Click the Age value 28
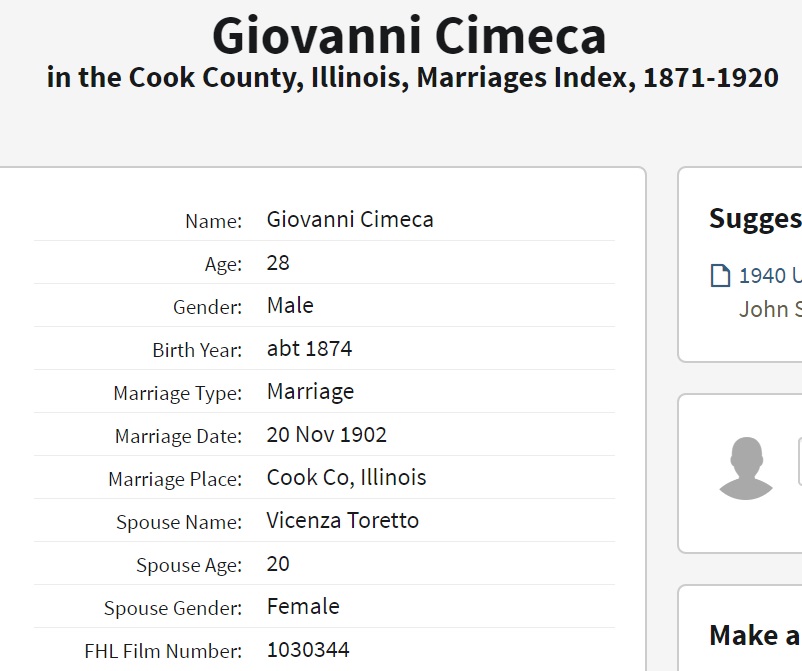 click(x=278, y=263)
